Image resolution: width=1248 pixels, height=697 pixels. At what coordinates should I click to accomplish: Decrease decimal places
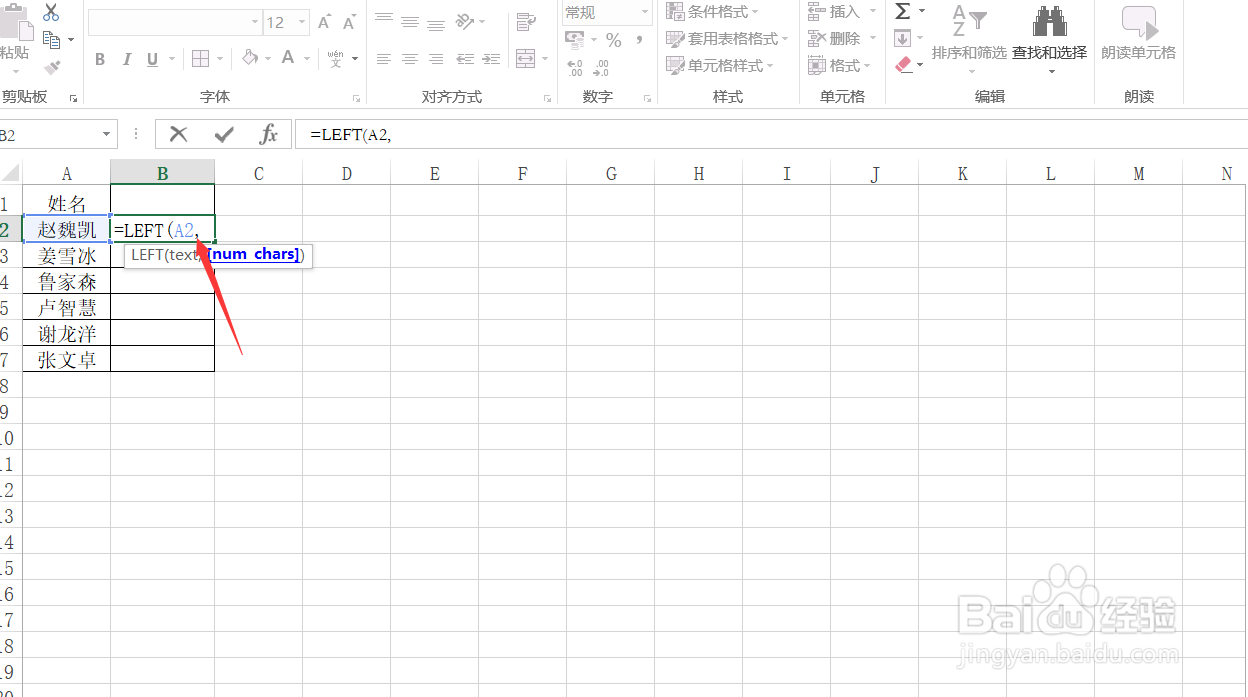click(x=601, y=68)
